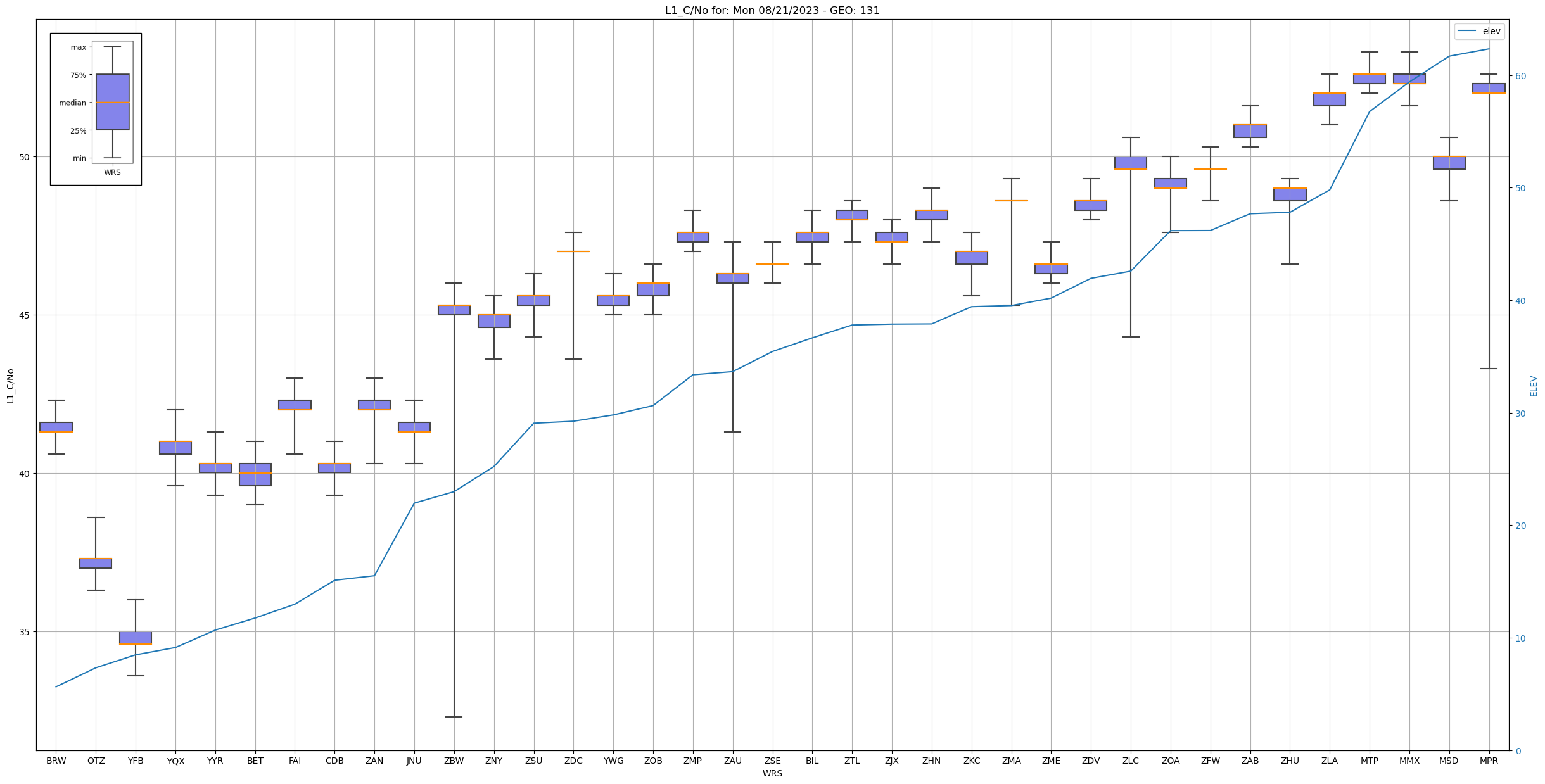Click the legend sample box plot
1545x784 pixels.
click(112, 102)
